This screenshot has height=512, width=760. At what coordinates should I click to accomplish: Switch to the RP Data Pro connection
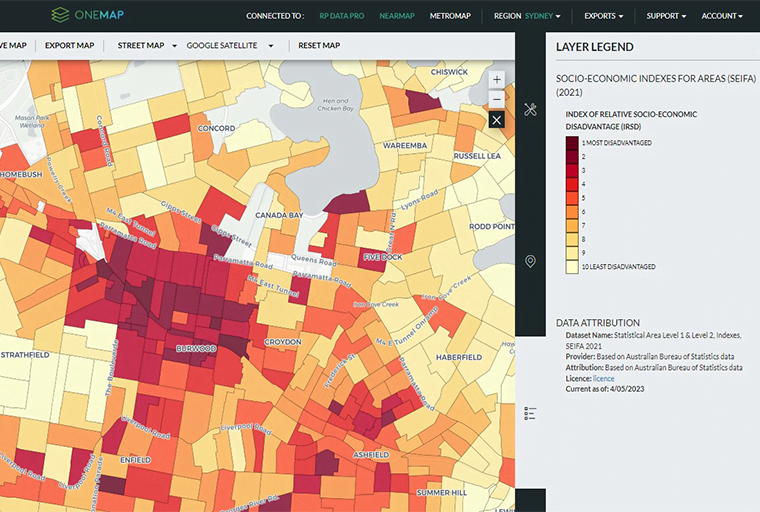(x=341, y=16)
